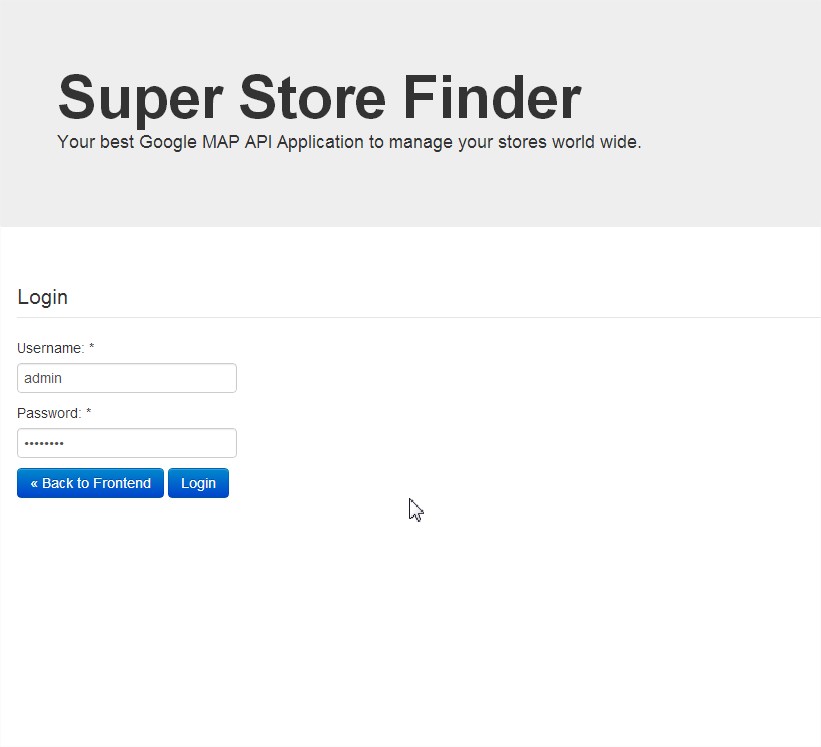Viewport: 821px width, 747px height.
Task: Click the Password label text
Action: (x=49, y=413)
